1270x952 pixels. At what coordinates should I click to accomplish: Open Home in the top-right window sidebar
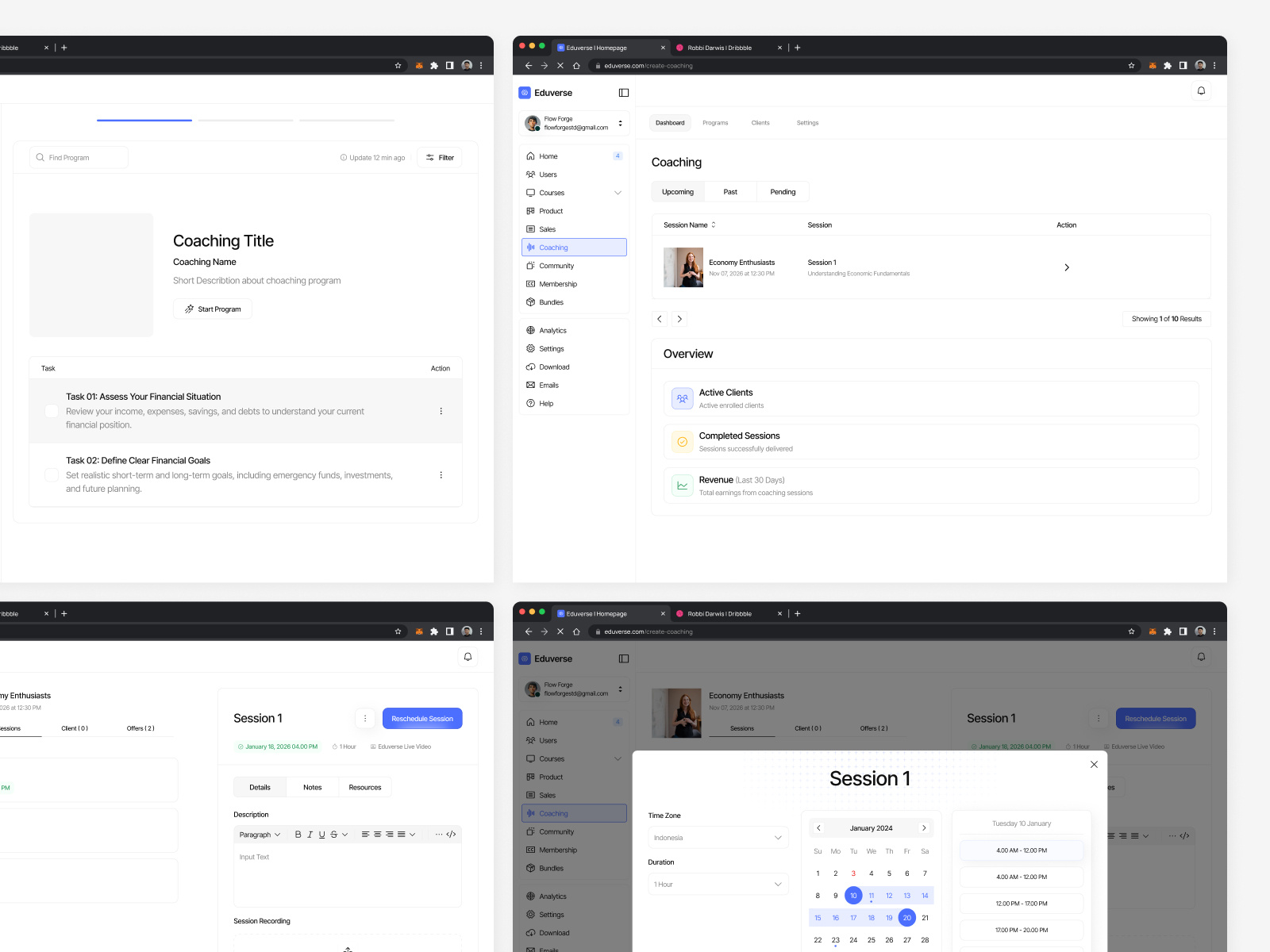pyautogui.click(x=574, y=156)
